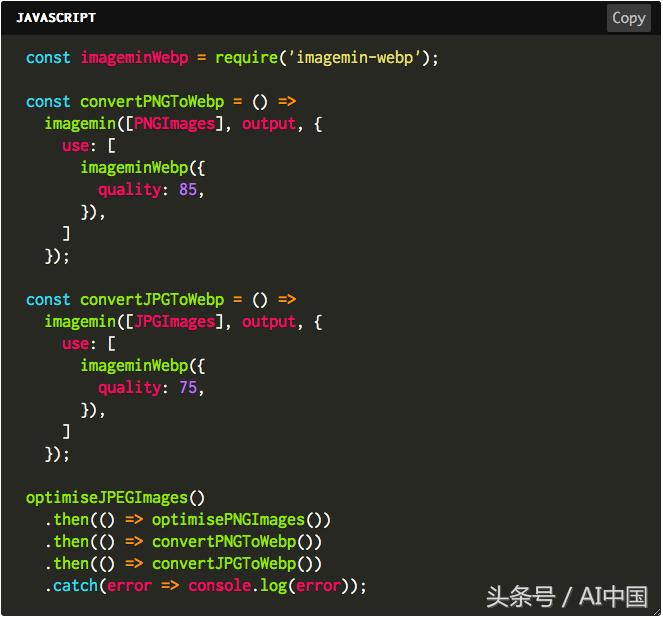Screen dimensions: 663x617
Task: Click the convertPNGToWebp function name in its const declaration
Action: [152, 102]
